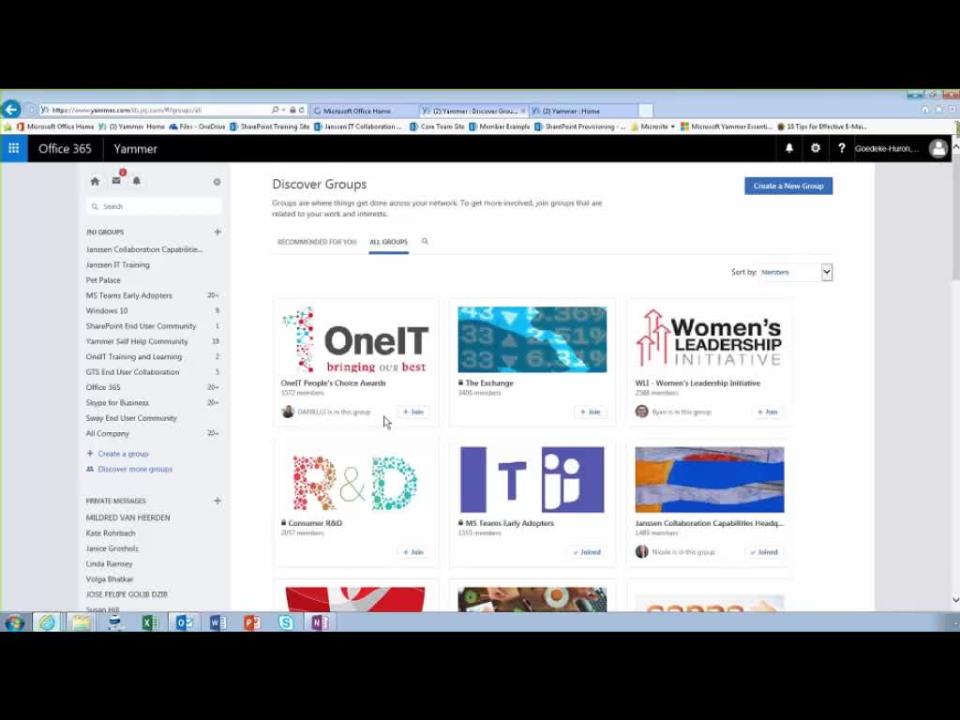Click the member avatar in the OneIT card
This screenshot has height=720, width=960.
[x=288, y=411]
